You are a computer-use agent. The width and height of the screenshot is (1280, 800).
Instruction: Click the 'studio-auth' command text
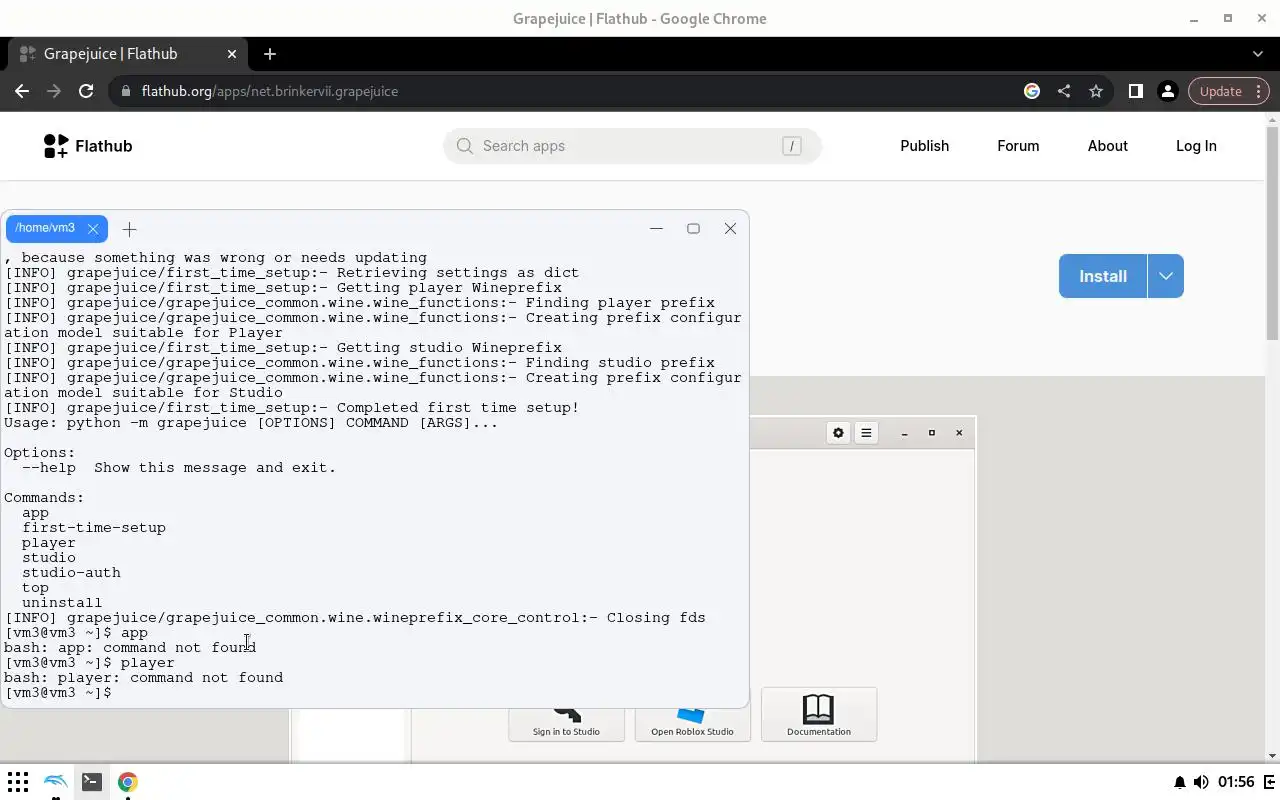tap(71, 573)
